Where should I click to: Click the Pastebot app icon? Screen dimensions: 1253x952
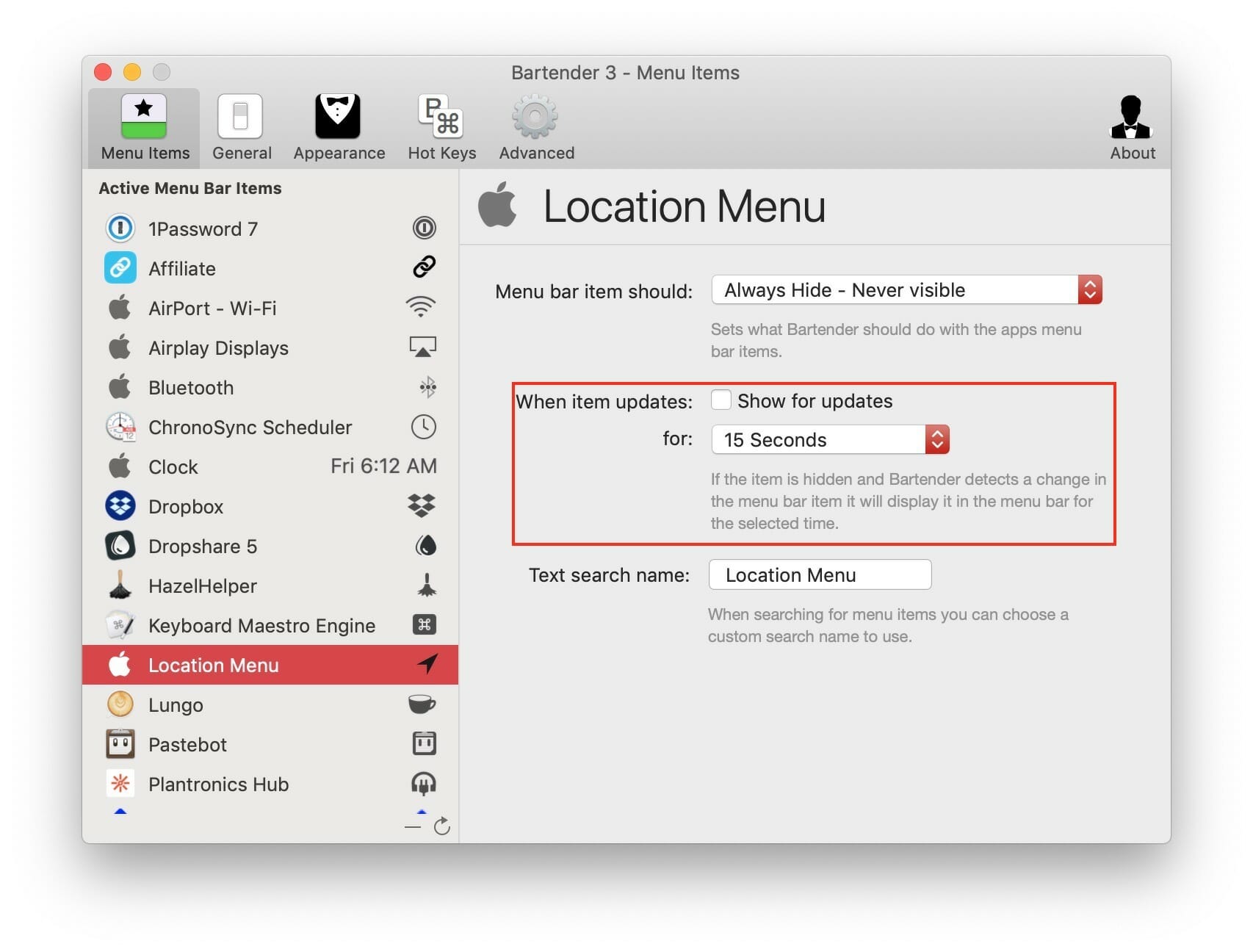pyautogui.click(x=120, y=743)
